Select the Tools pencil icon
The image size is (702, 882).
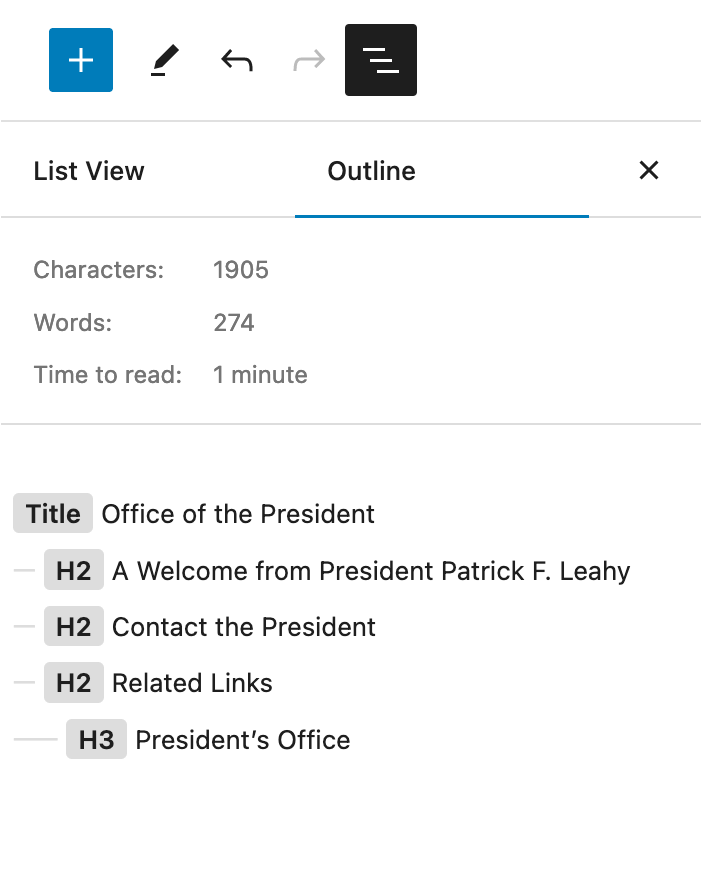coord(164,61)
